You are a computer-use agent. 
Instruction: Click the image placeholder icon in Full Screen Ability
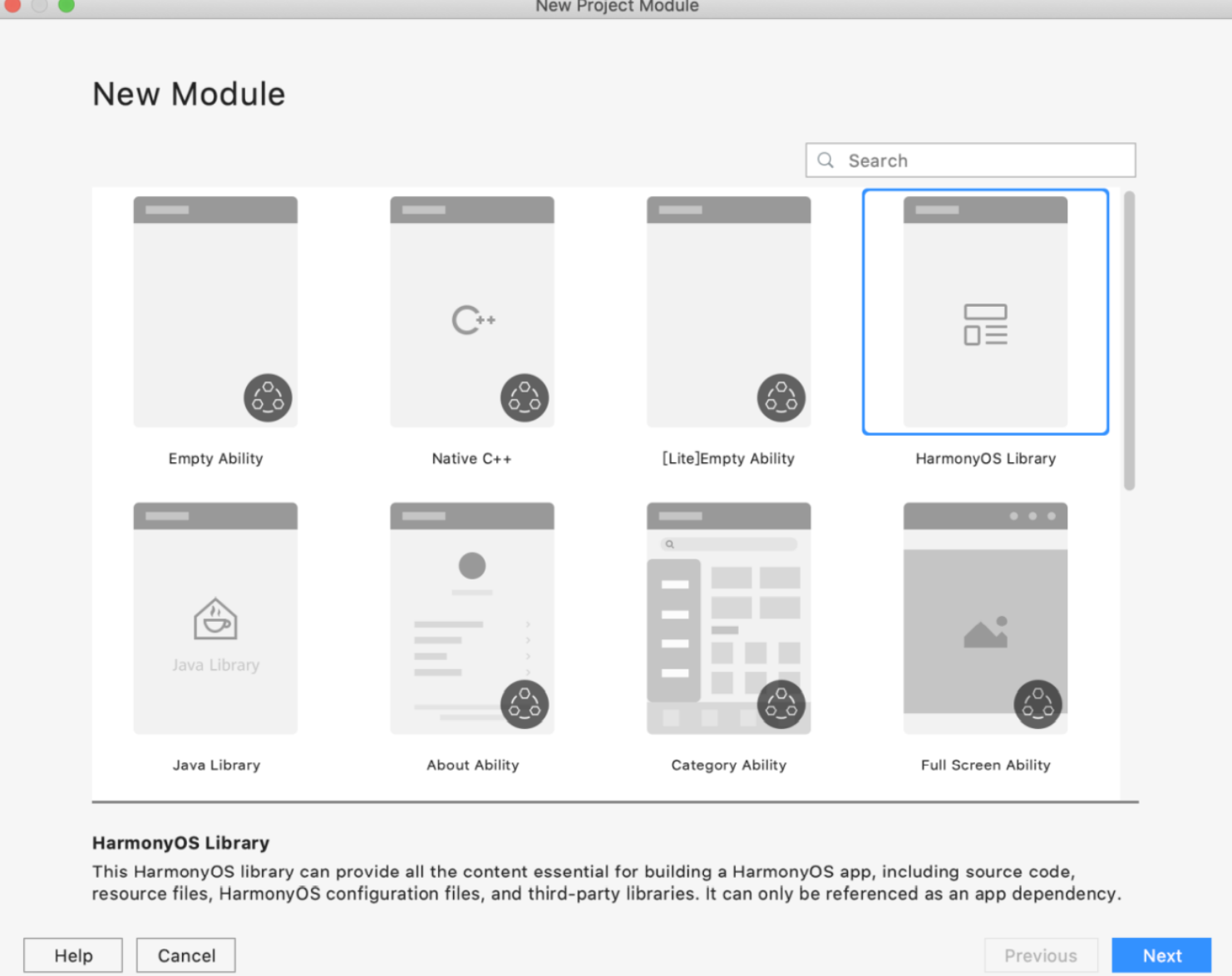click(x=986, y=632)
